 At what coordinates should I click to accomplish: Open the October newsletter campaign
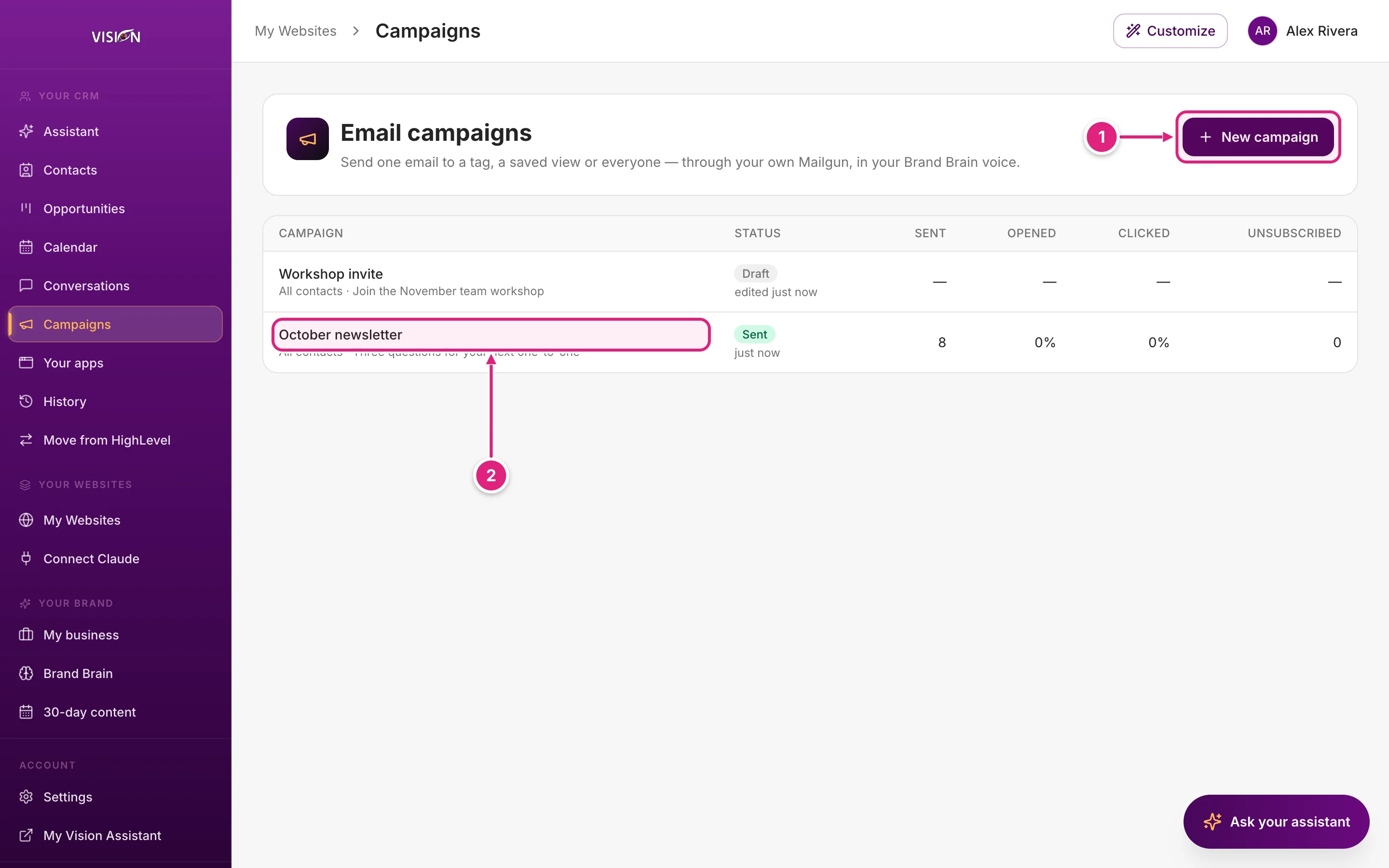(340, 335)
